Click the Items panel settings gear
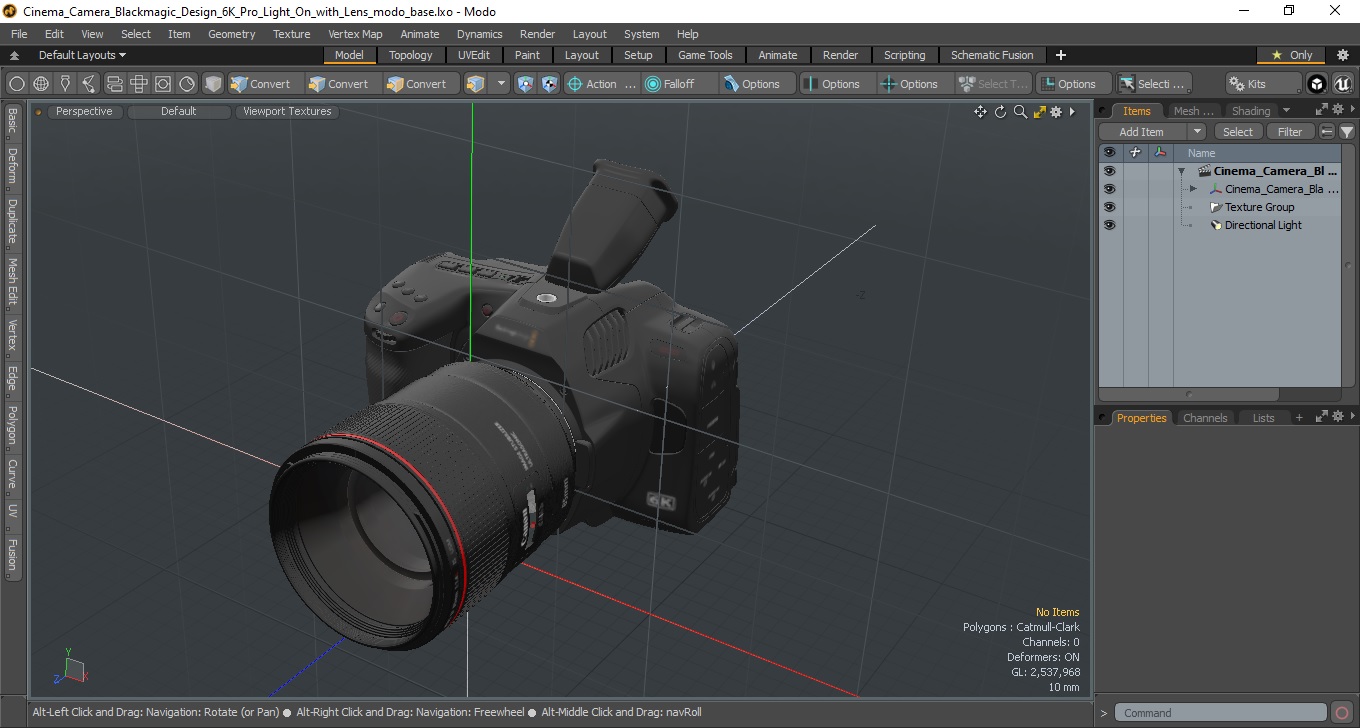Screen dimensions: 1360x728 point(1336,110)
